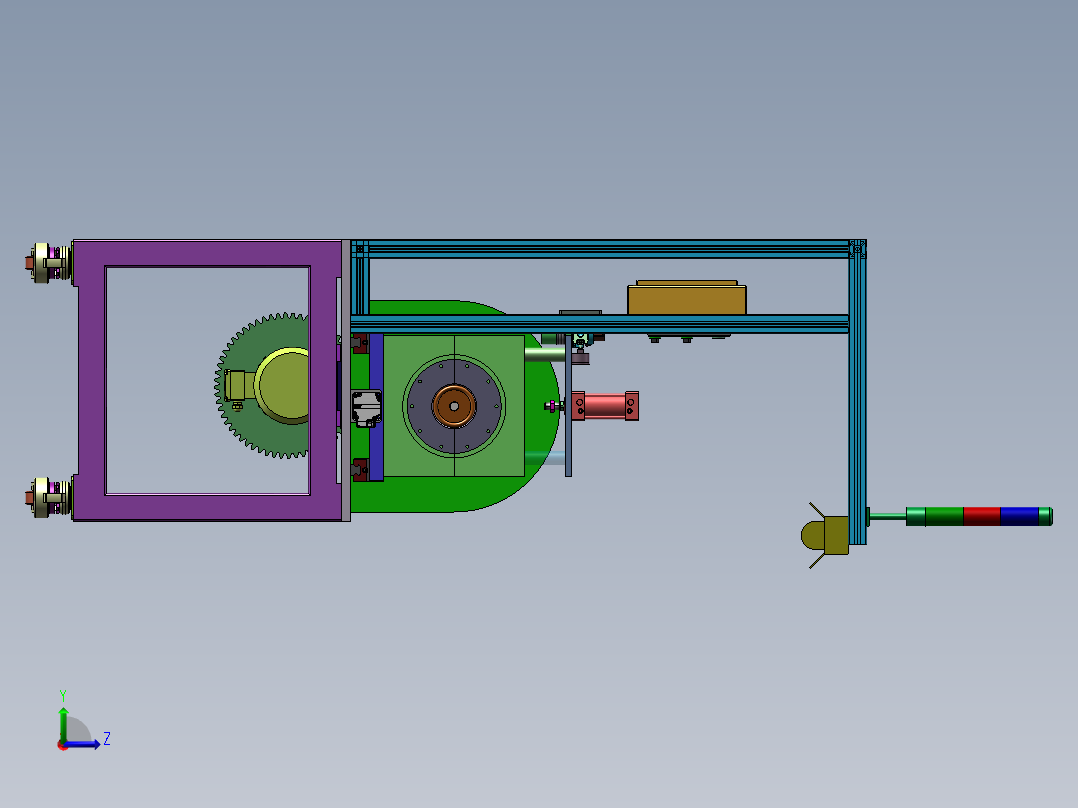Select the gray bearing block on the blue bar
Image resolution: width=1078 pixels, height=808 pixels.
tap(366, 408)
